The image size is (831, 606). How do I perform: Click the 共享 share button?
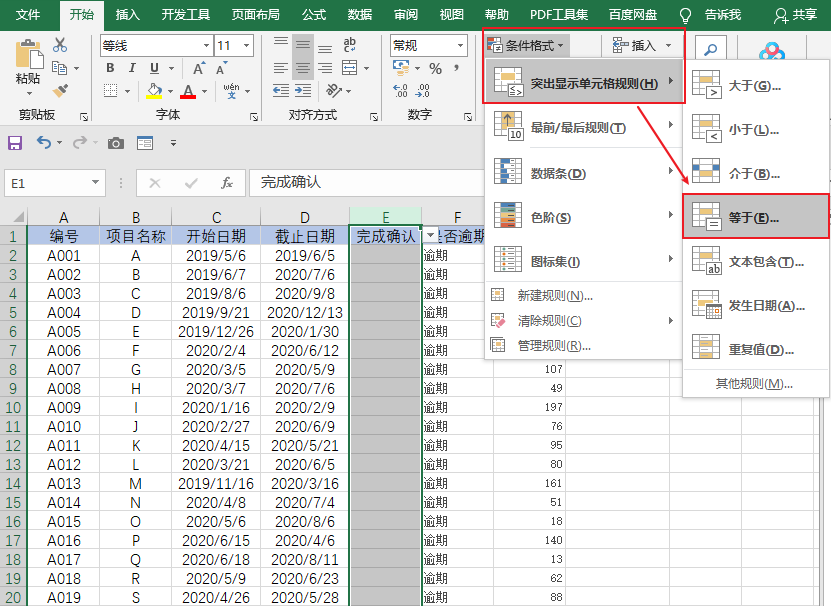click(x=795, y=15)
